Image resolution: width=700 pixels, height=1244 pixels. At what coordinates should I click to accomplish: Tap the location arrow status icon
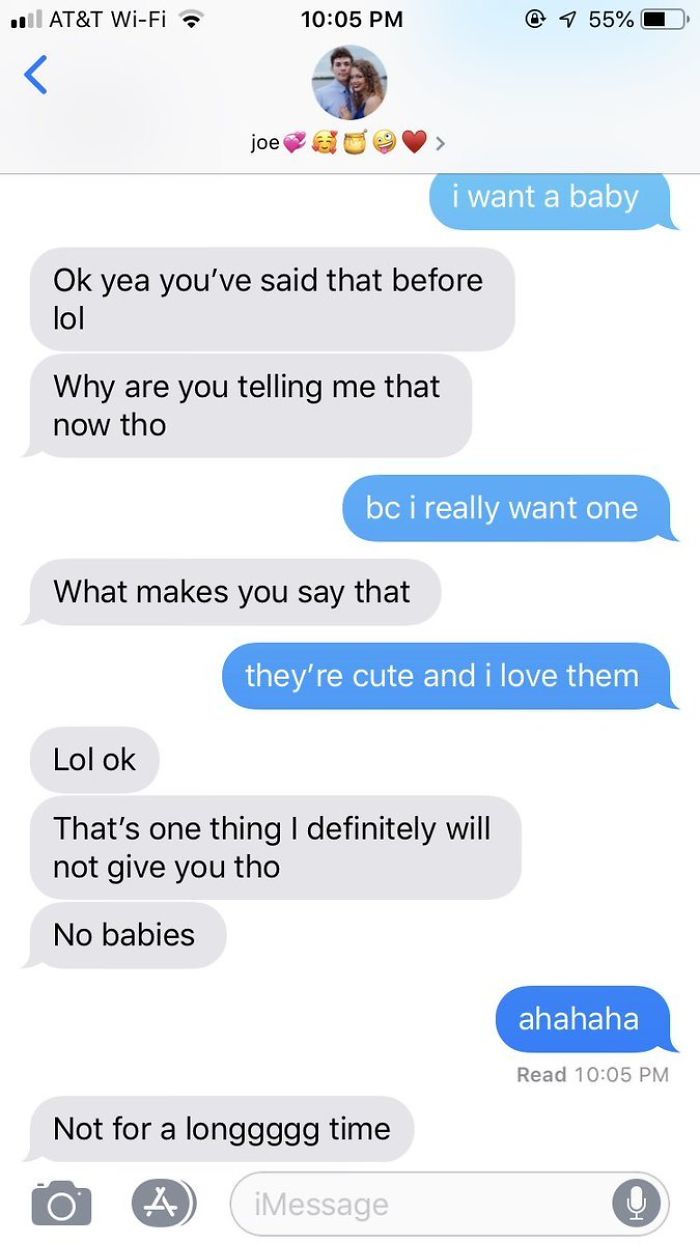569,19
